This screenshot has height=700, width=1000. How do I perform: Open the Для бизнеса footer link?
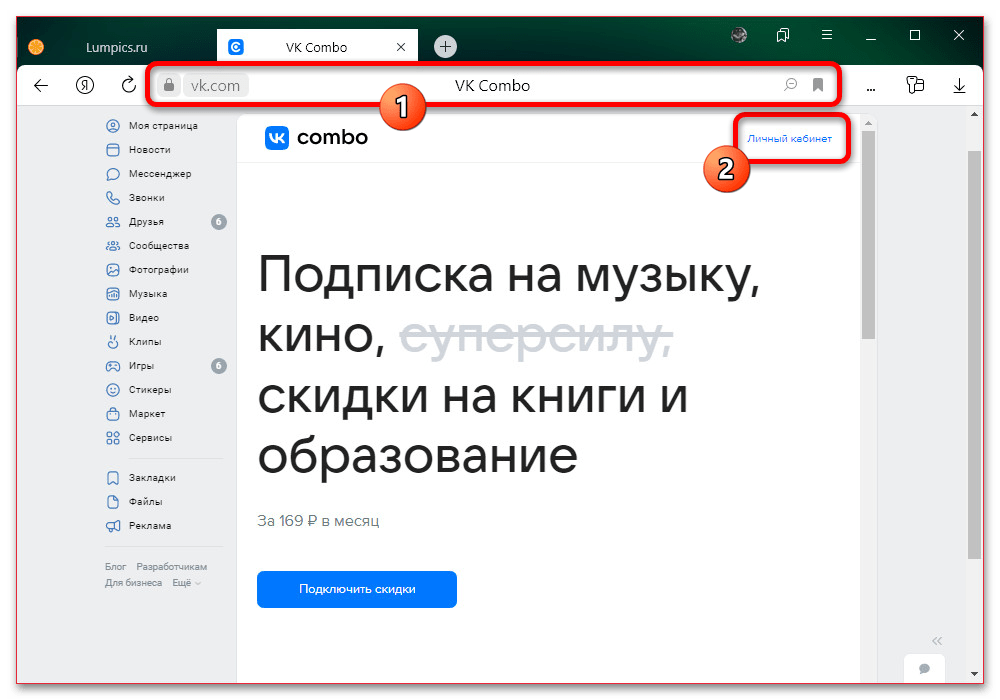[133, 583]
